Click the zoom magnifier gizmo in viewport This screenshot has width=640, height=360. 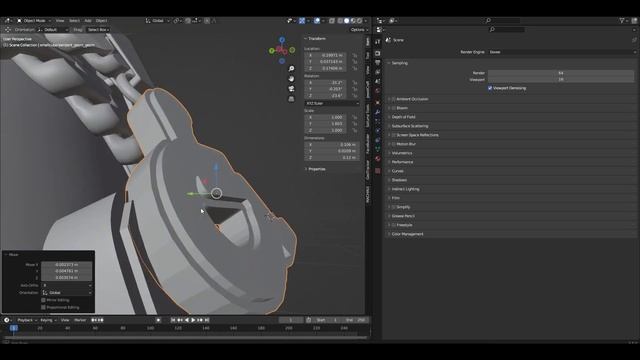pyautogui.click(x=291, y=69)
